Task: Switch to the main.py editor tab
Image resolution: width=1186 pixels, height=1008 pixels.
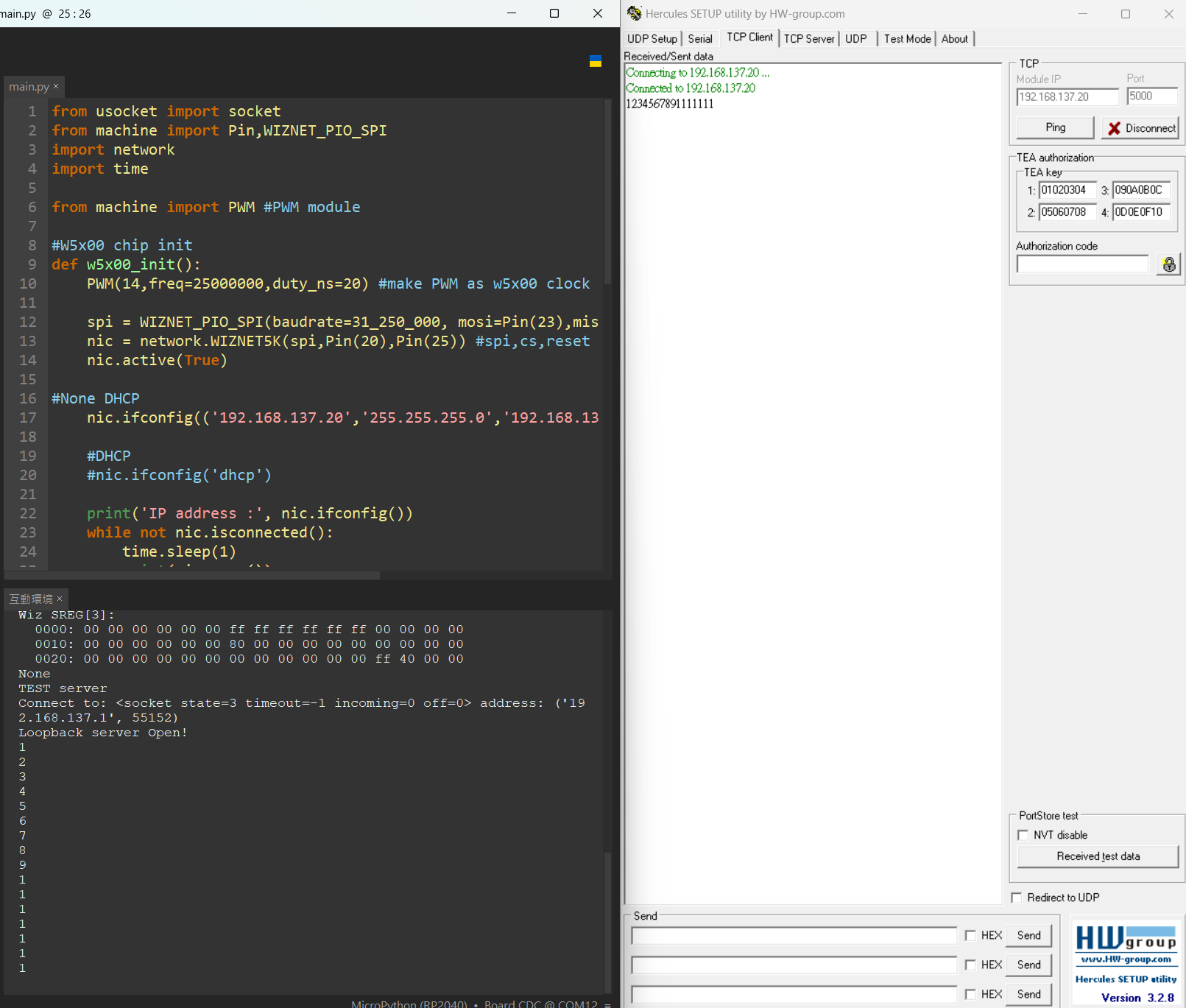Action: click(x=29, y=86)
